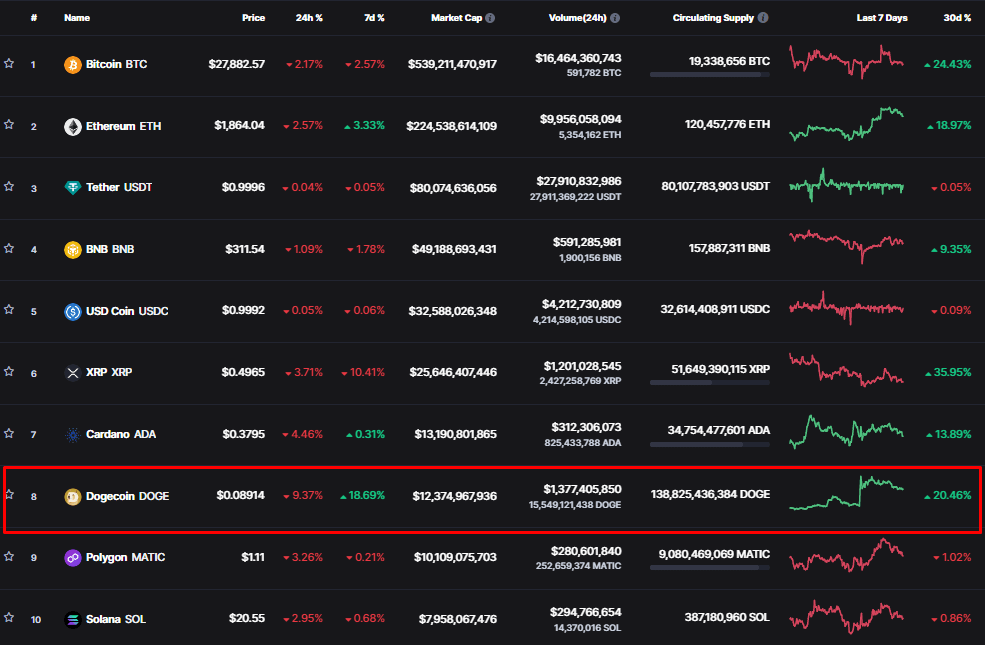Viewport: 985px width, 645px height.
Task: Sort by Circulating Supply column header
Action: pos(713,18)
